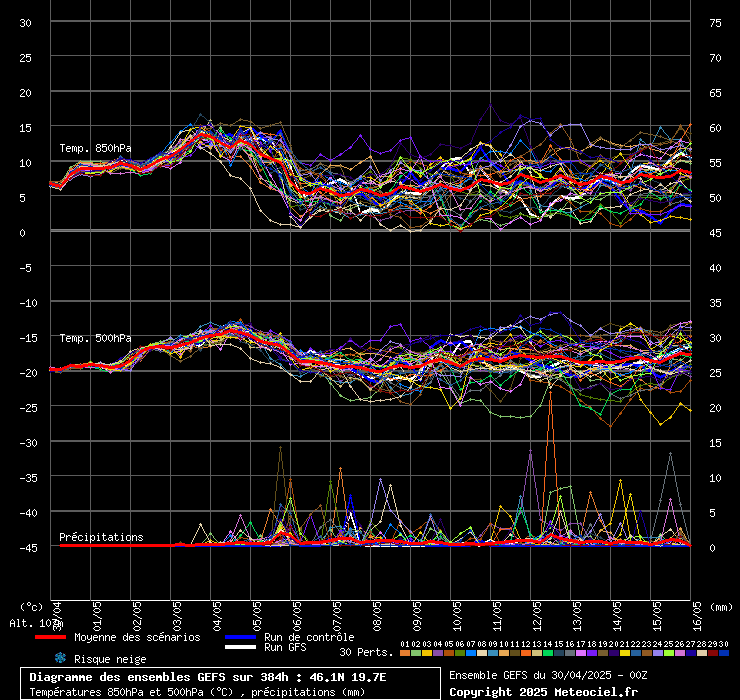Click the 03/05 date label
The height and width of the screenshot is (700, 740).
177,616
